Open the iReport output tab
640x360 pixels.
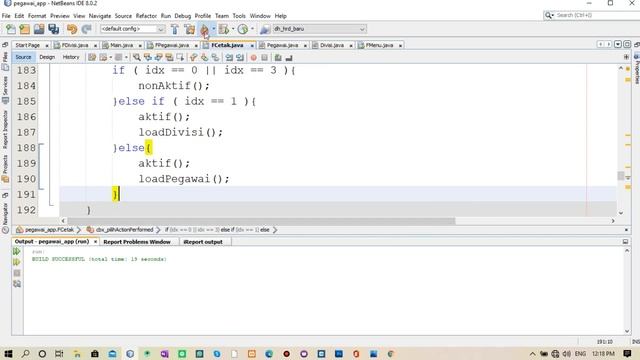pyautogui.click(x=203, y=242)
